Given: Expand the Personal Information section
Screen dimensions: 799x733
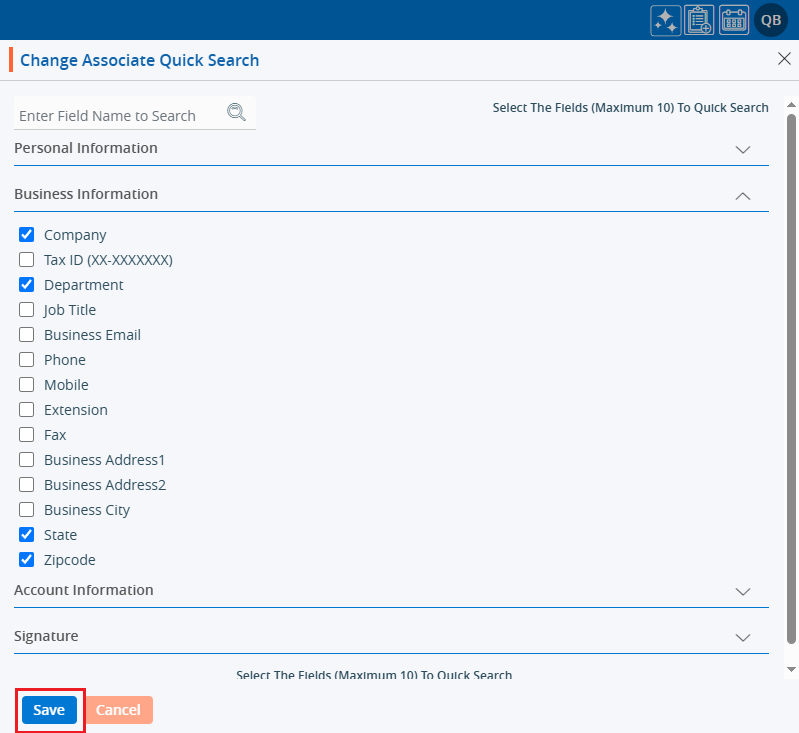Looking at the screenshot, I should click(742, 149).
